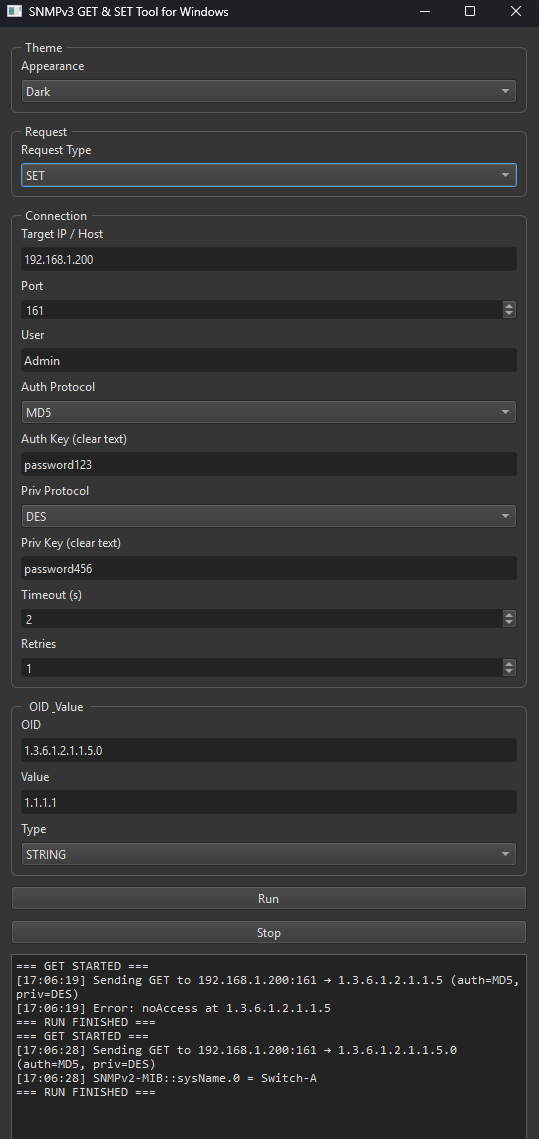
Task: Click the Run button
Action: click(268, 899)
